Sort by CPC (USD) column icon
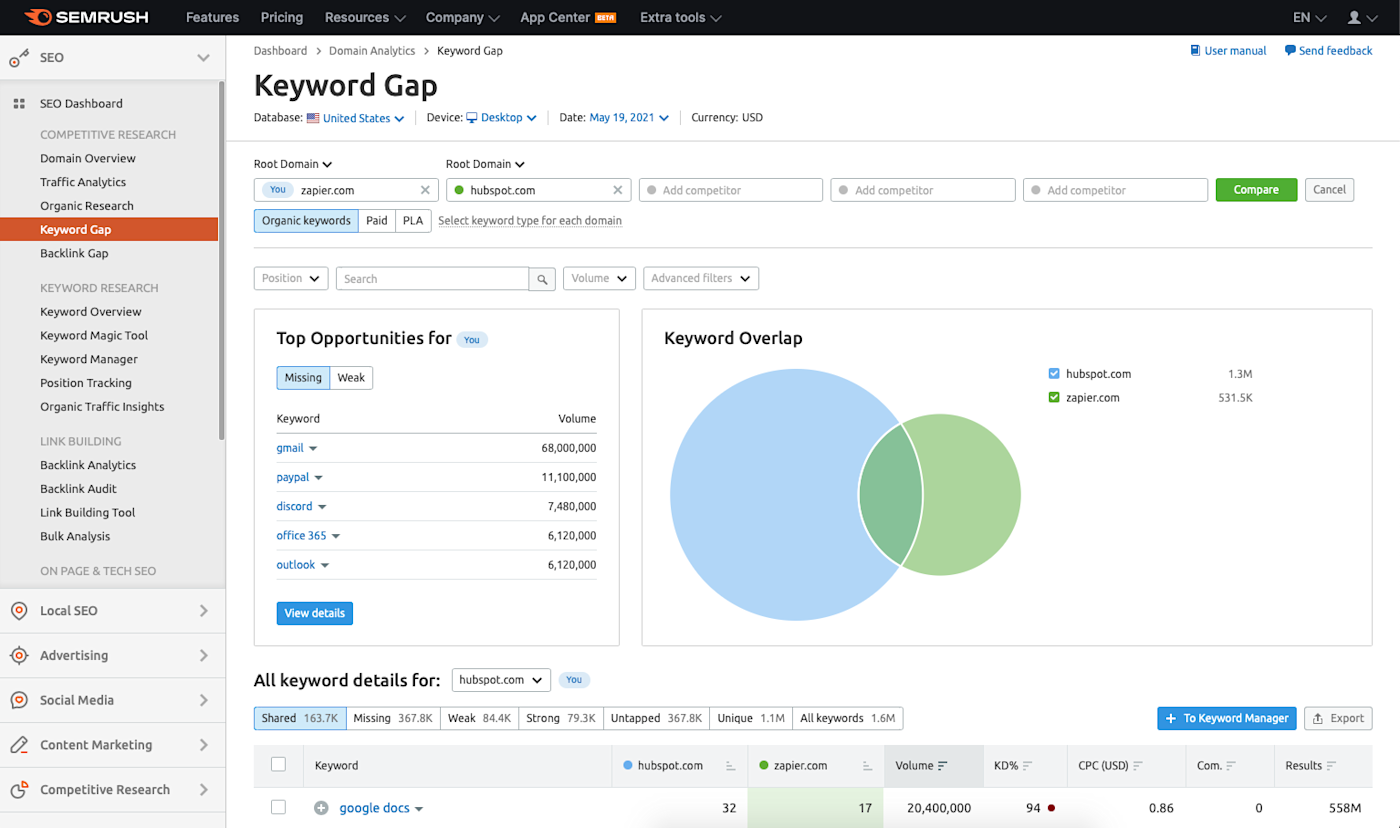The width and height of the screenshot is (1400, 828). click(1138, 766)
